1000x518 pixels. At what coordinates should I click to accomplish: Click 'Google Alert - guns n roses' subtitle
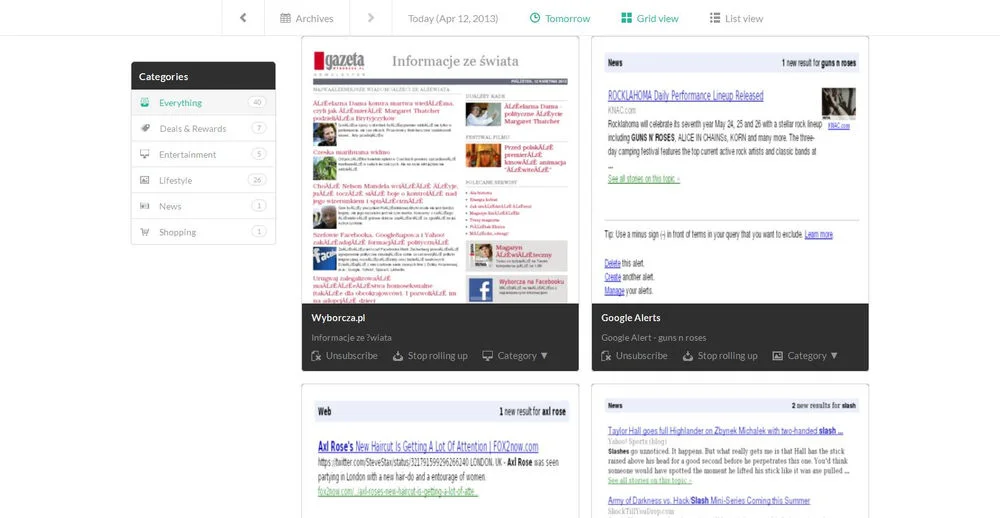pyautogui.click(x=654, y=338)
